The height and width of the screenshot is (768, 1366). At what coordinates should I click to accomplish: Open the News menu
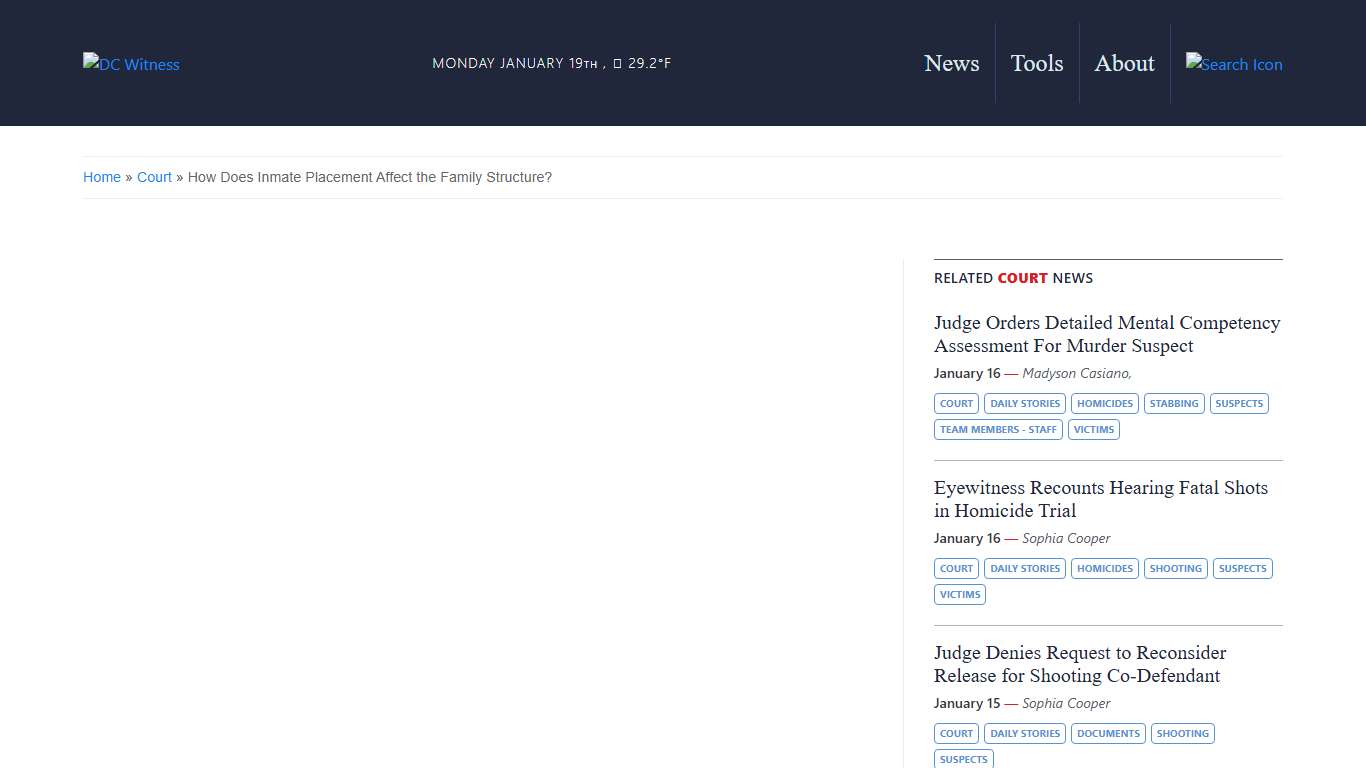coord(951,63)
